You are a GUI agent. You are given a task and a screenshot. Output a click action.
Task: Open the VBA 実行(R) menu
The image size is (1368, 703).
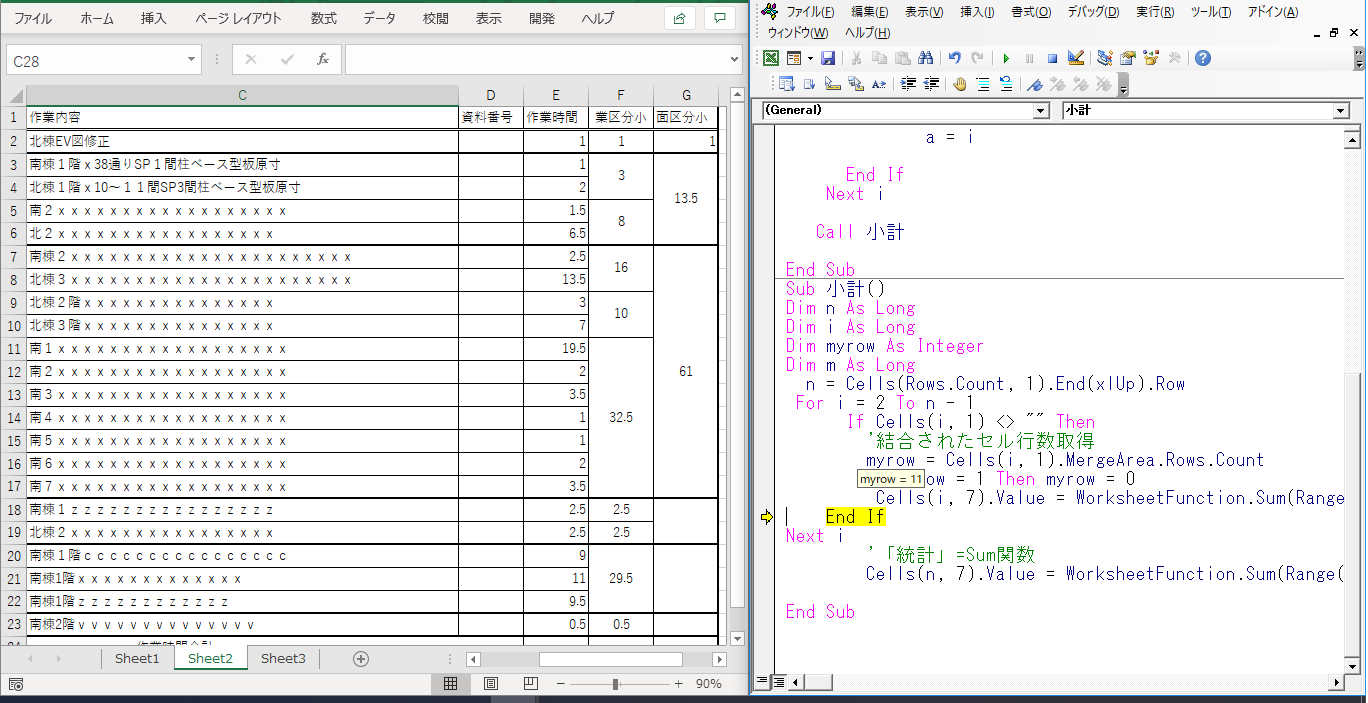tap(1155, 12)
